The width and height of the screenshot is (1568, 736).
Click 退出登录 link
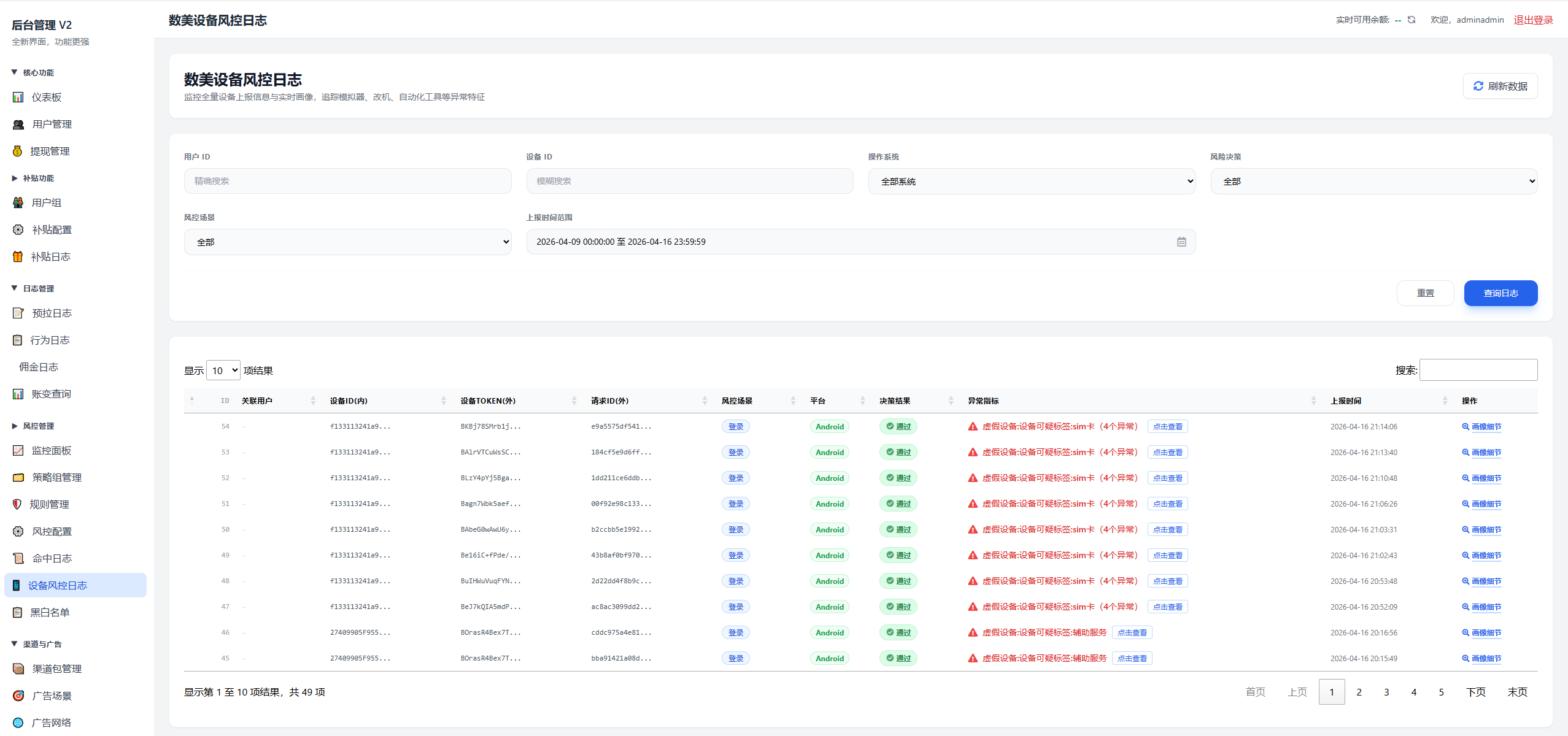pyautogui.click(x=1532, y=20)
